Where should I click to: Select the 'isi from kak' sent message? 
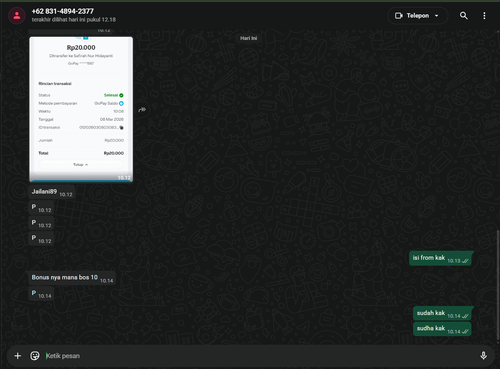(440, 258)
